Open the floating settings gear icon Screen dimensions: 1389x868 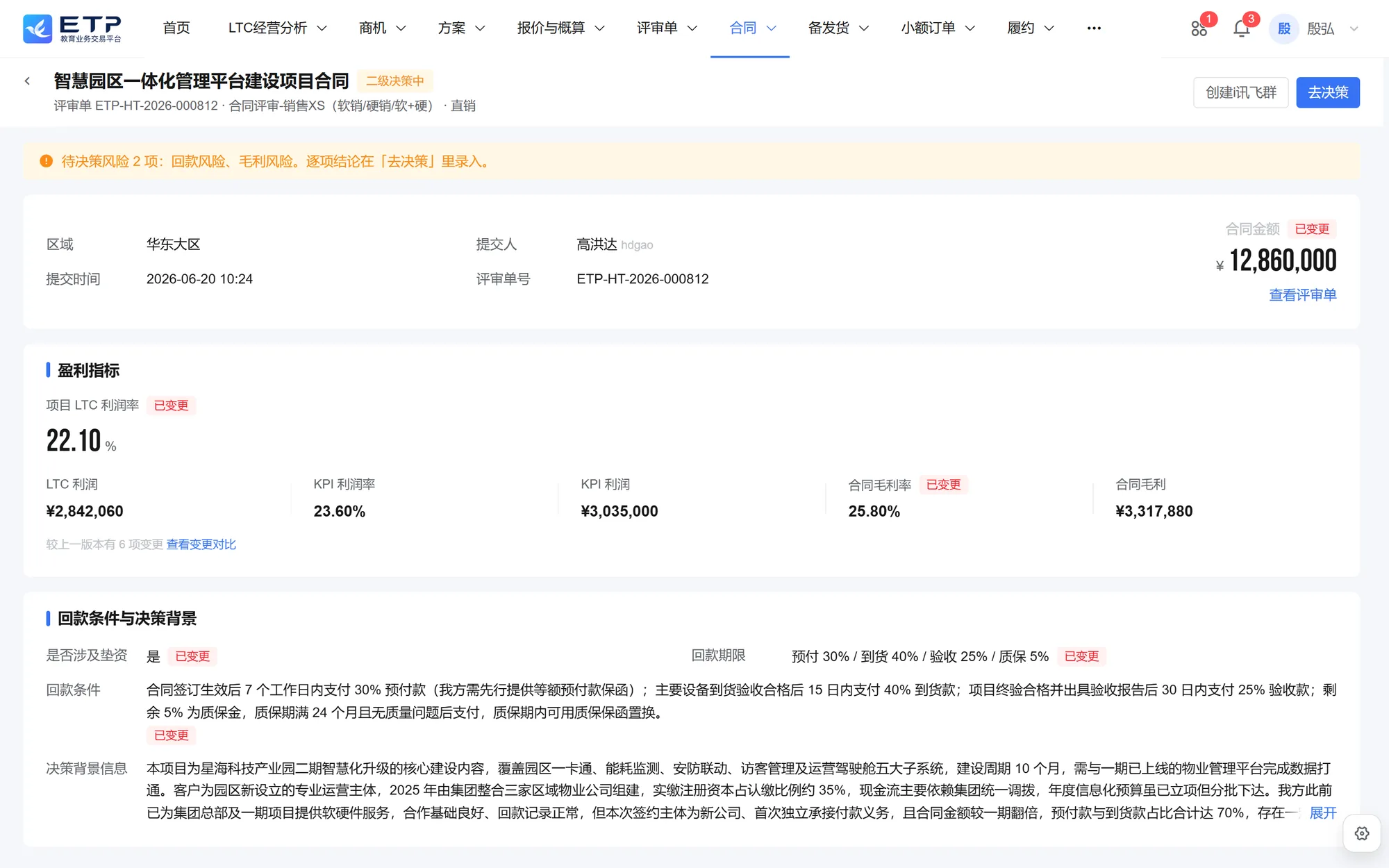pyautogui.click(x=1361, y=833)
